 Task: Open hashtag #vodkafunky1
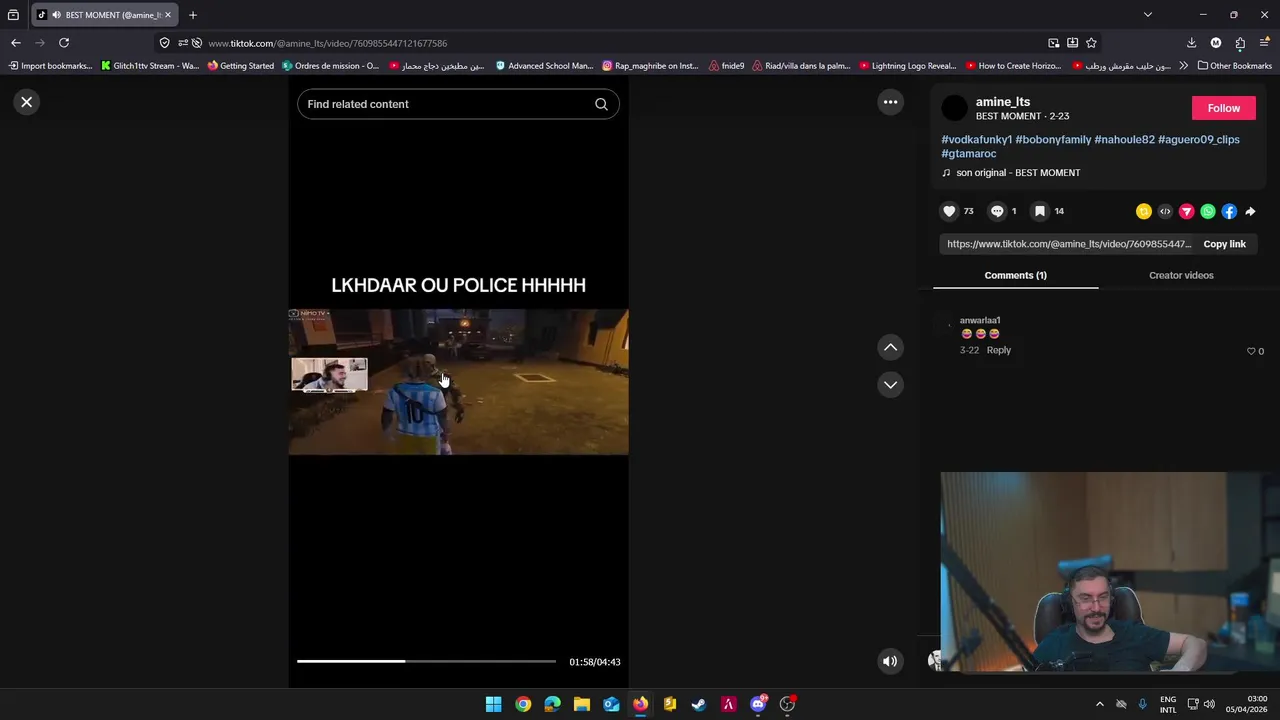click(x=977, y=140)
